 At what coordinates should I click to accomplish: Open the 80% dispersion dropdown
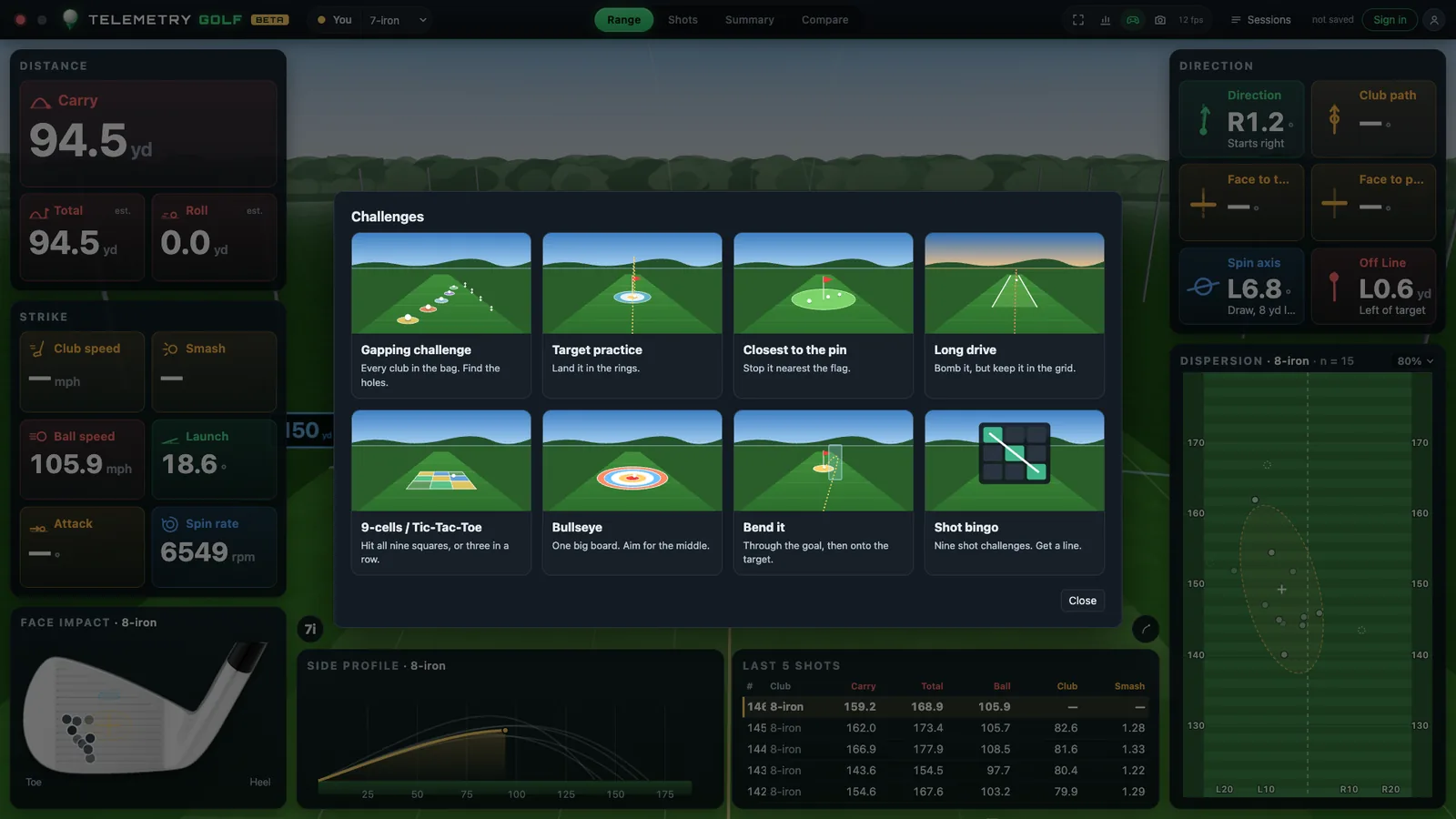pyautogui.click(x=1415, y=361)
